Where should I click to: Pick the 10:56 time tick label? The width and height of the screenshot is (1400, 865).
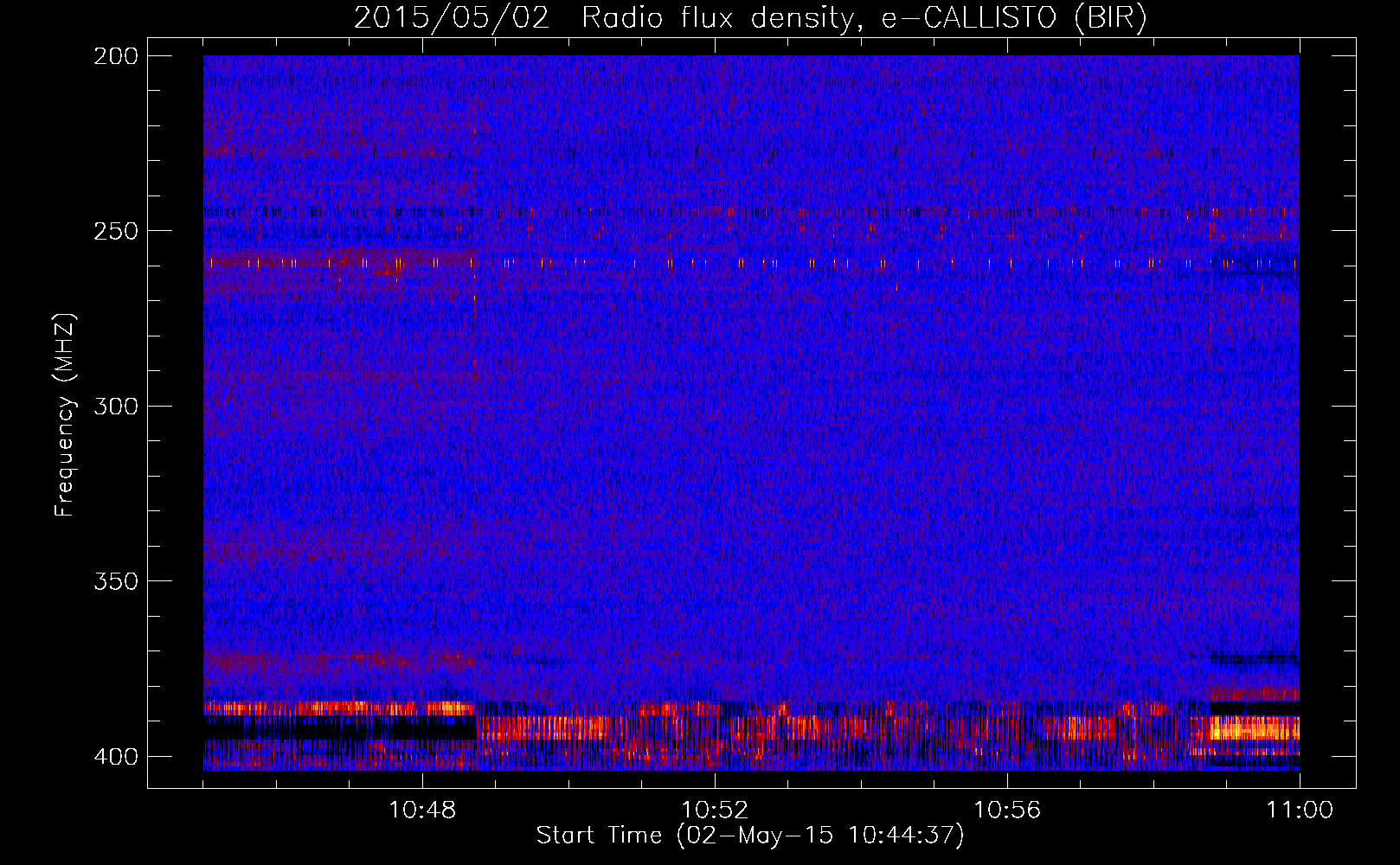pyautogui.click(x=1007, y=811)
